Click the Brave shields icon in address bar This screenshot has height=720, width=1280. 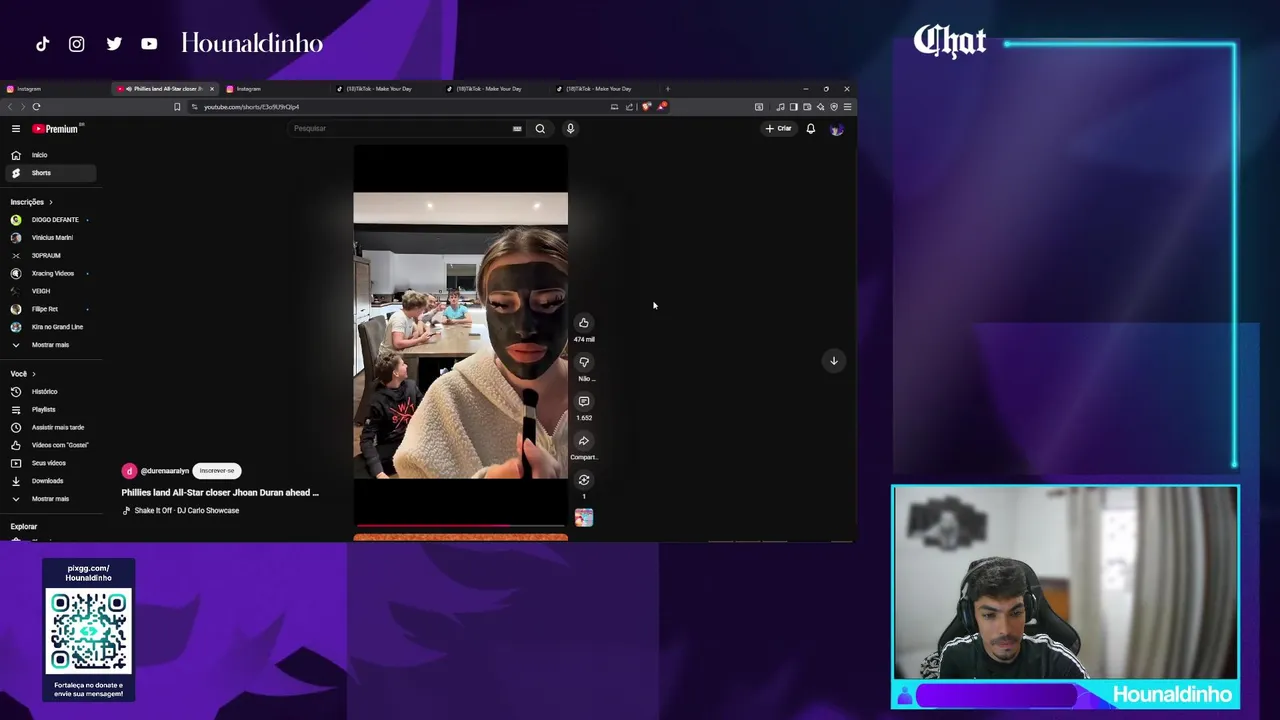(646, 107)
